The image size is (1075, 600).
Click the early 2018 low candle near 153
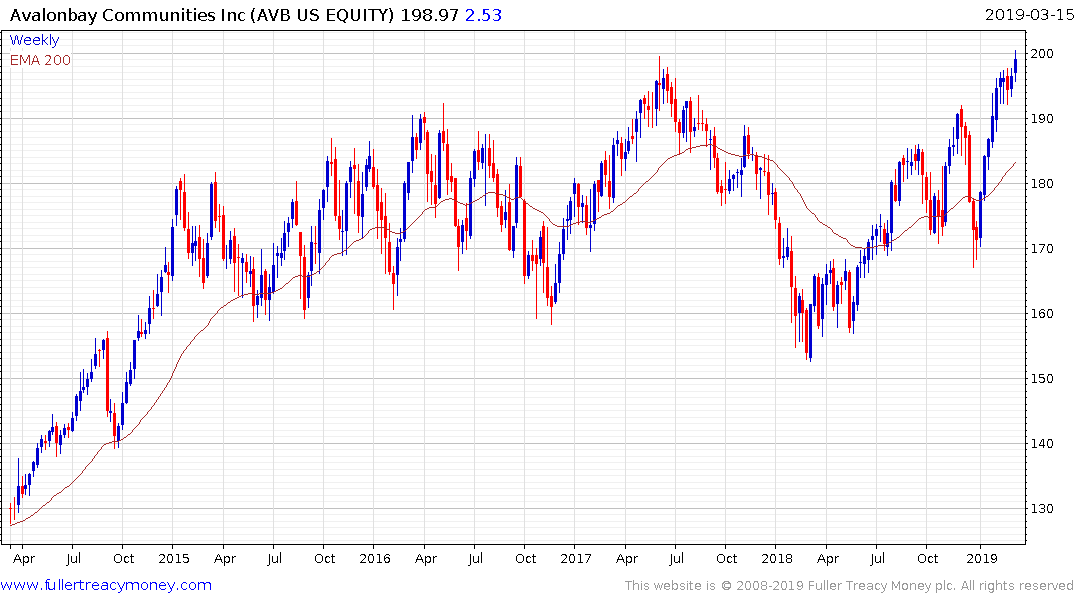point(810,333)
